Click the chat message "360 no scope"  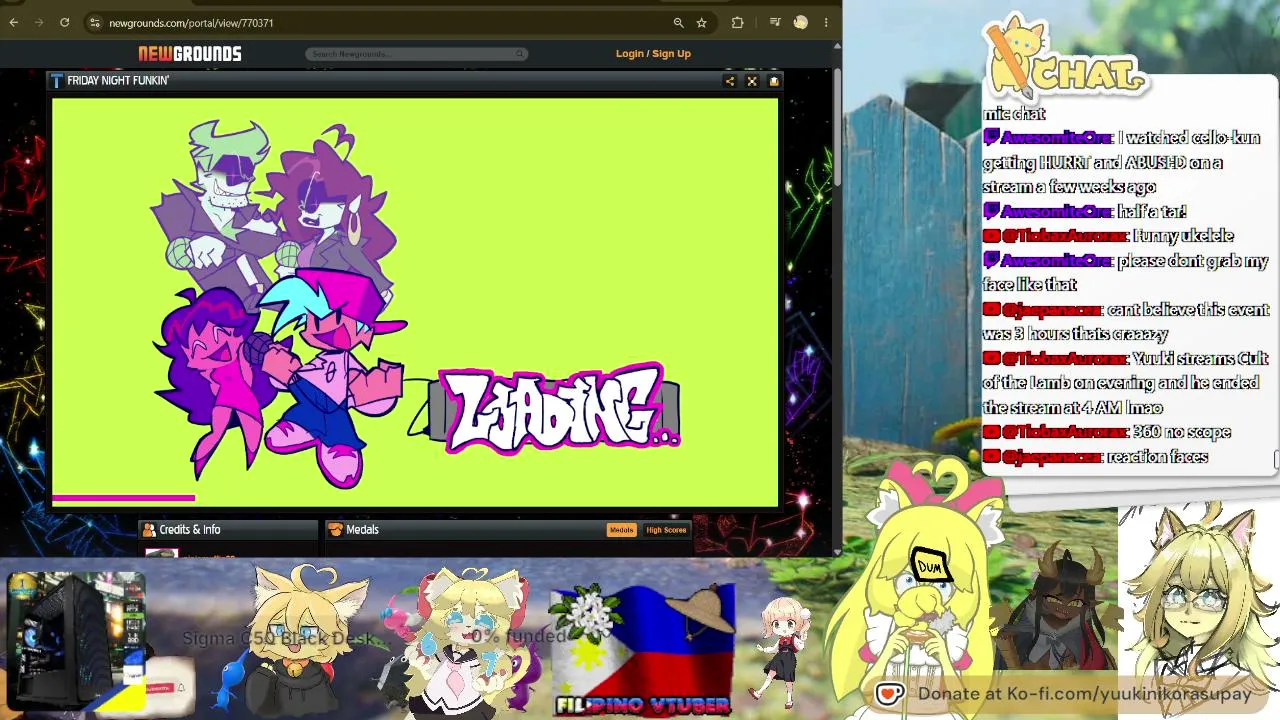[1182, 432]
